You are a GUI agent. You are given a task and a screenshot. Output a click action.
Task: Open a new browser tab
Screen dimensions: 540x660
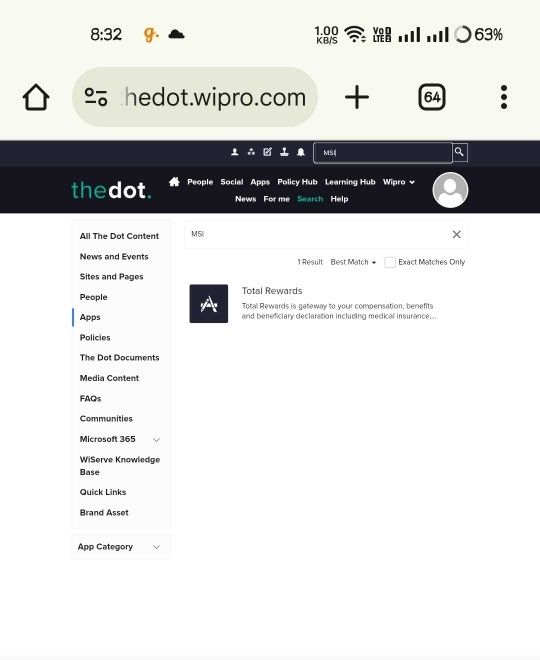pos(357,97)
